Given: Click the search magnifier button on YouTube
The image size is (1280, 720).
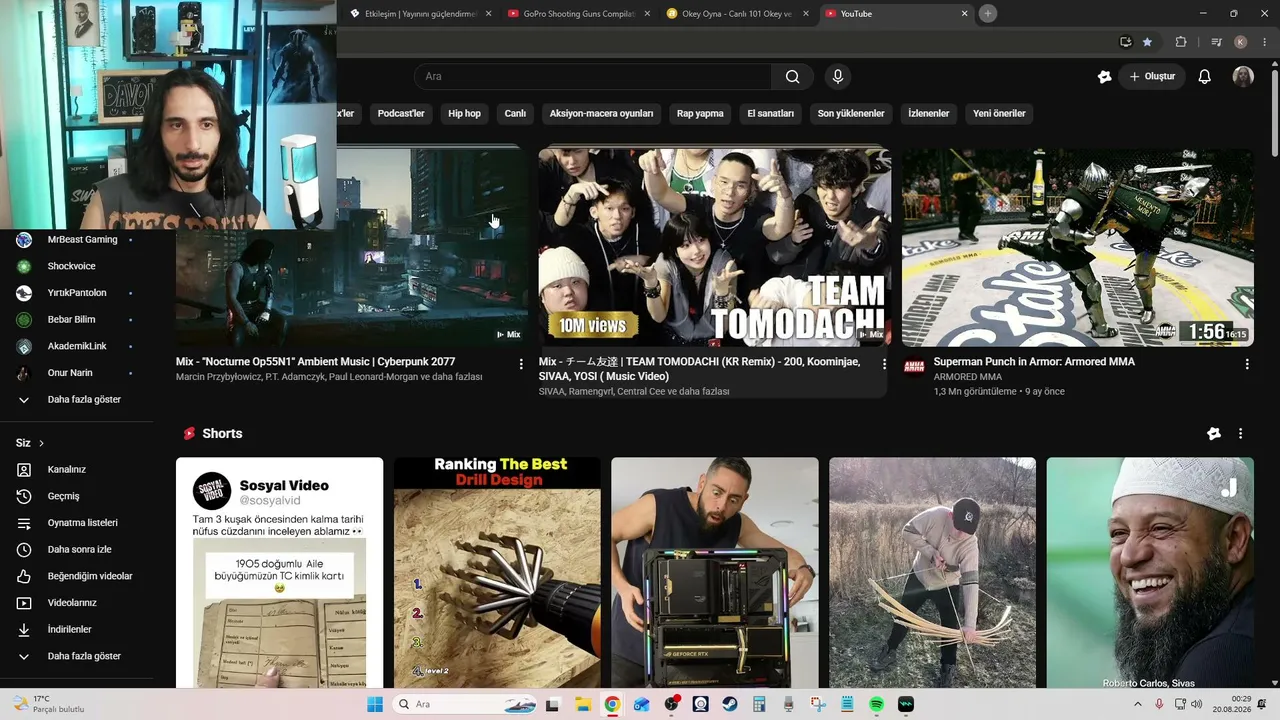Looking at the screenshot, I should pos(792,77).
